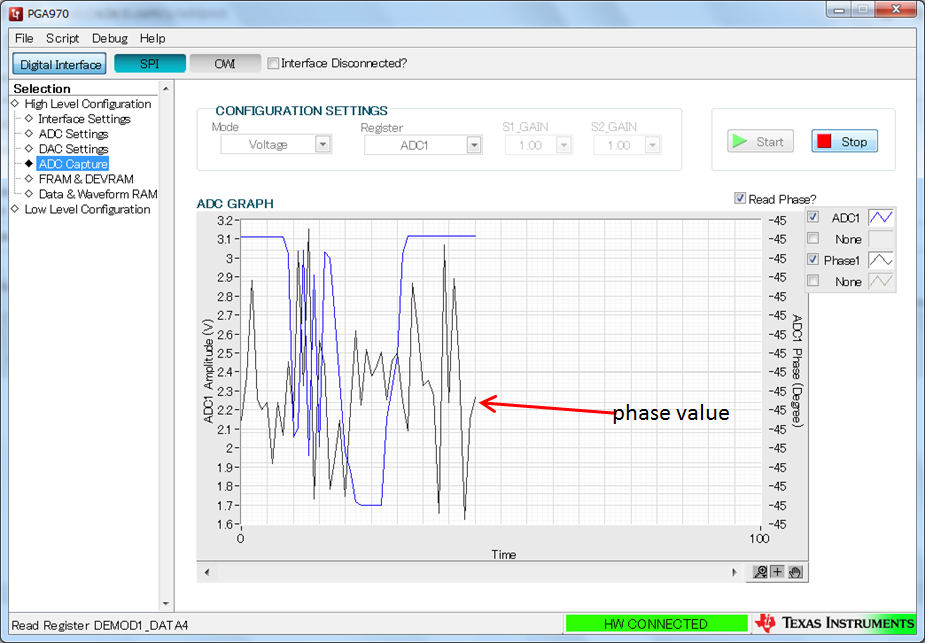Open the Mode Voltage dropdown

[x=323, y=144]
